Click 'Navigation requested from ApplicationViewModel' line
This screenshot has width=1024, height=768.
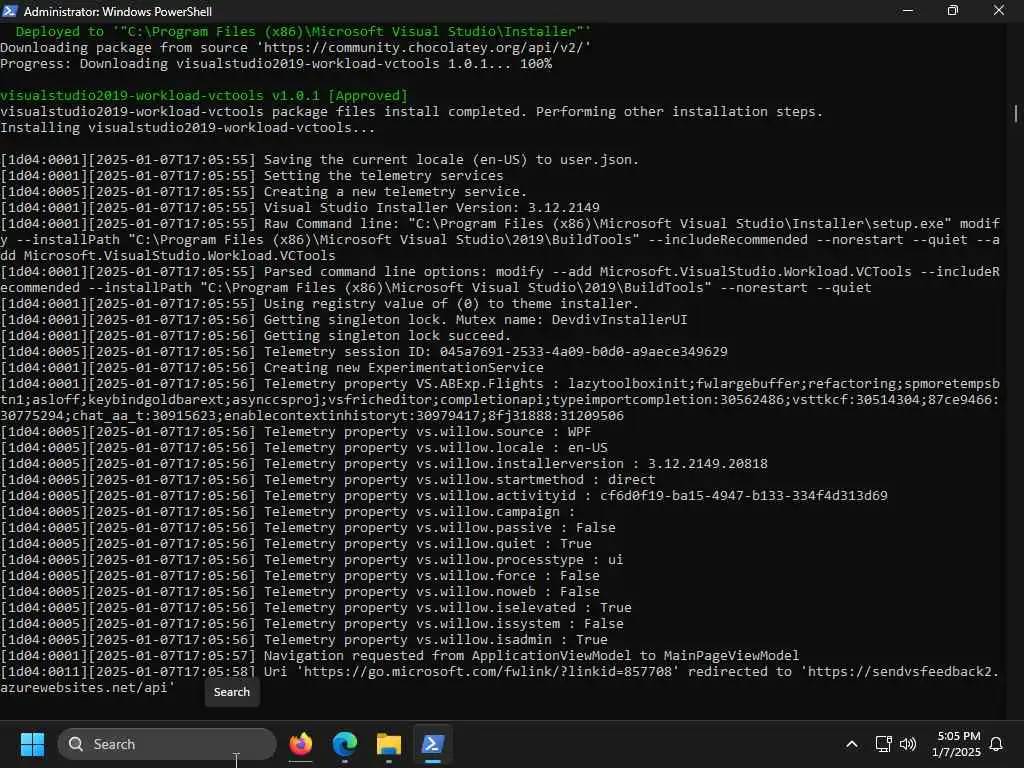tap(400, 655)
